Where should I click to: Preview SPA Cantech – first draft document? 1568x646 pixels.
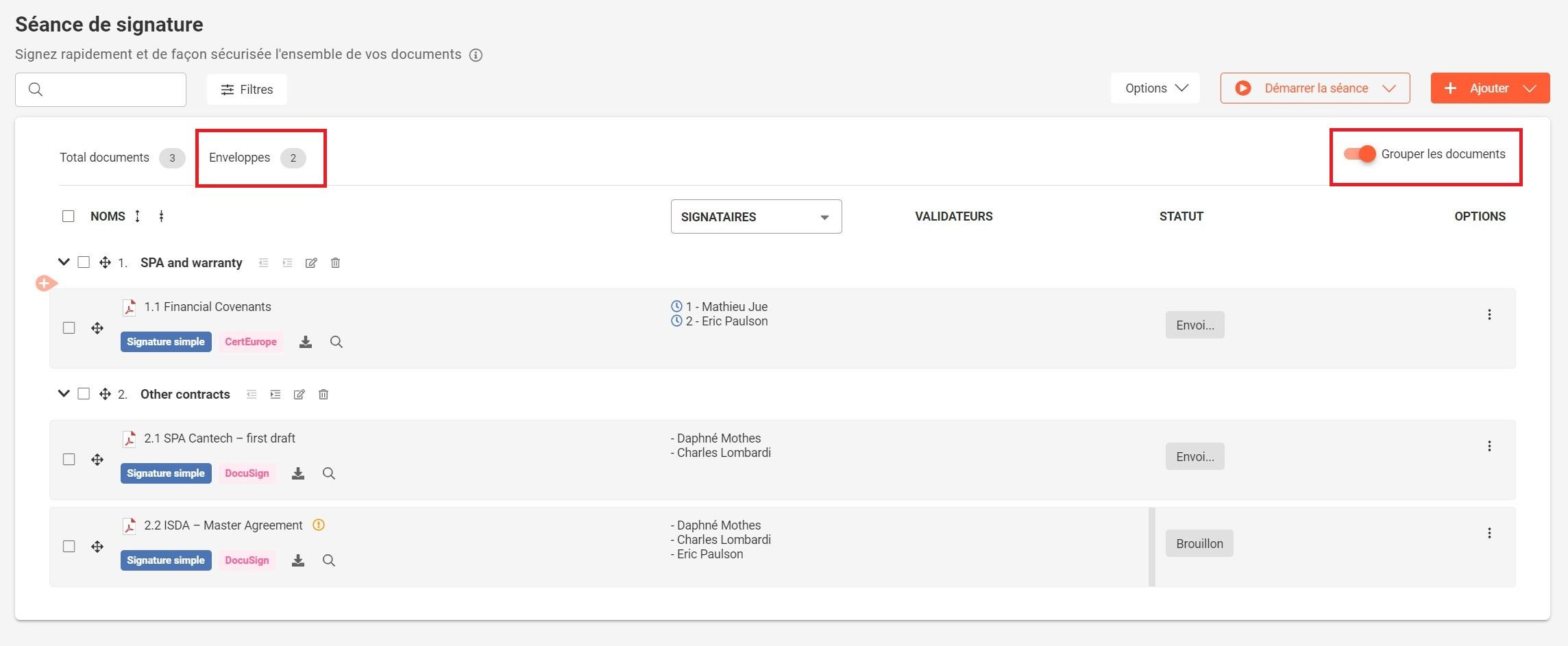pyautogui.click(x=328, y=473)
